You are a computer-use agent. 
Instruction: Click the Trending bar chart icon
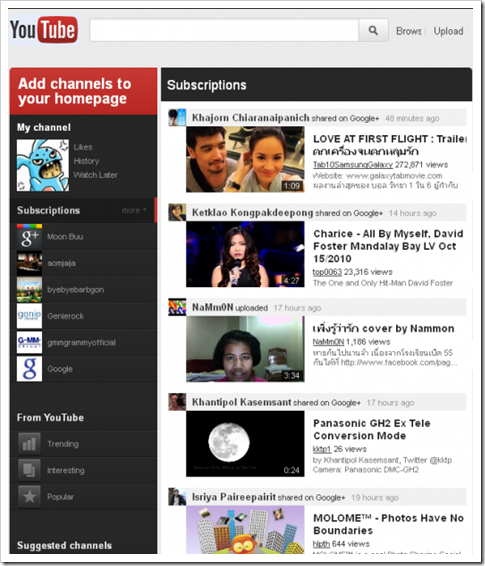(x=29, y=444)
